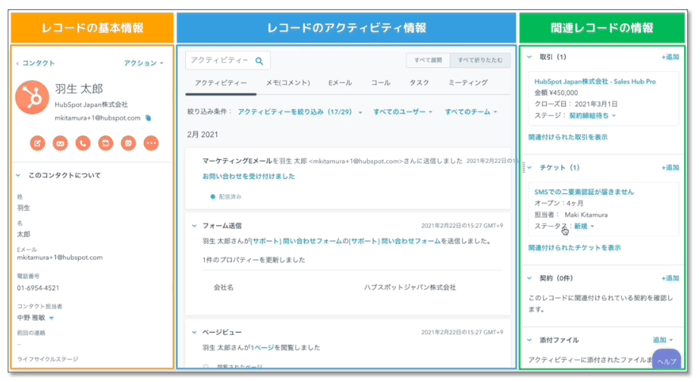Collapse the 取引 (1) section

click(x=529, y=57)
